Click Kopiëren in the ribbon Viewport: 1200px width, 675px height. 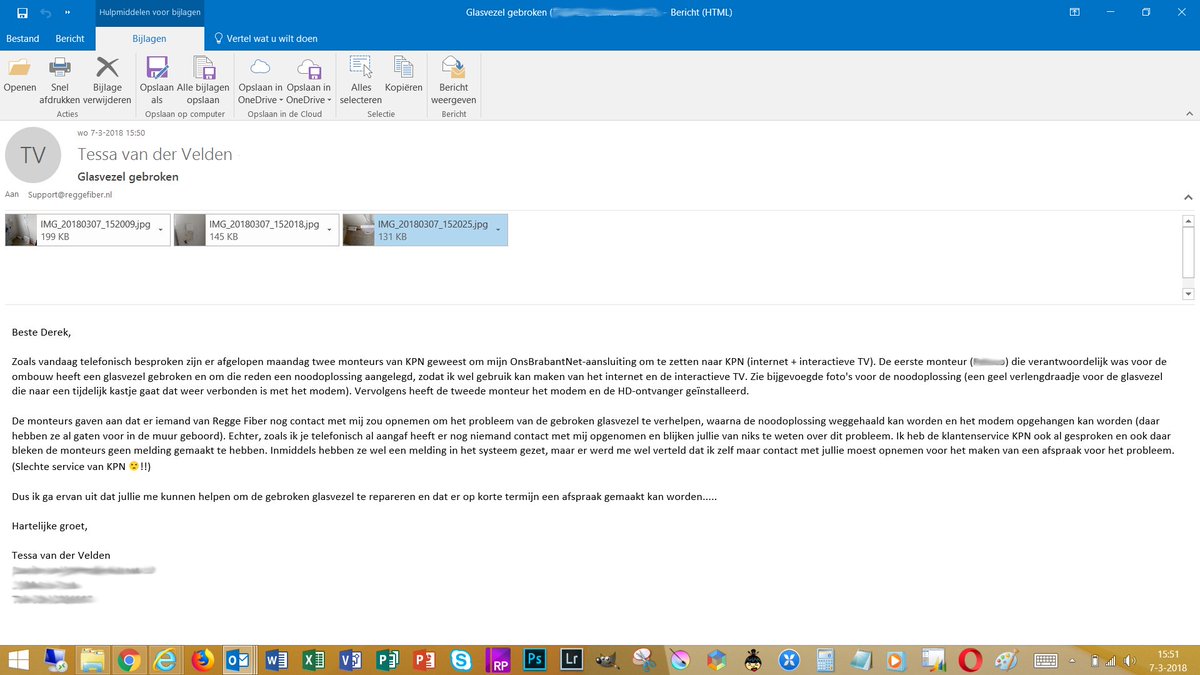click(x=404, y=74)
